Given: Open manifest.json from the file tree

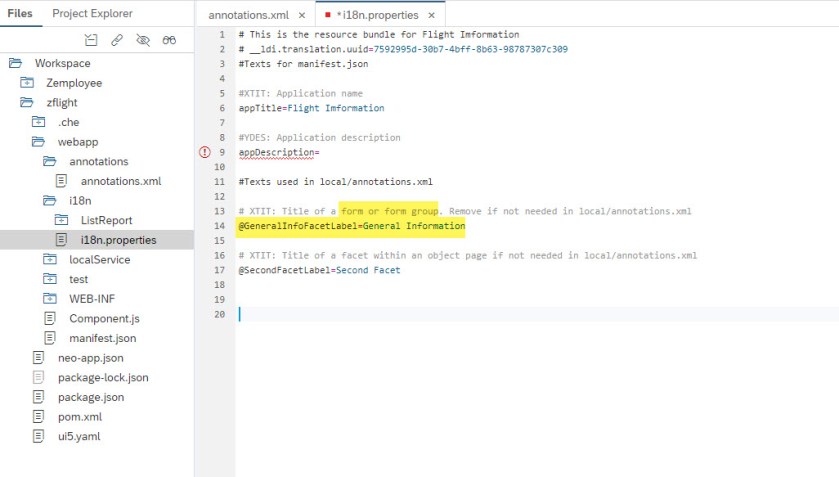Looking at the screenshot, I should click(102, 338).
